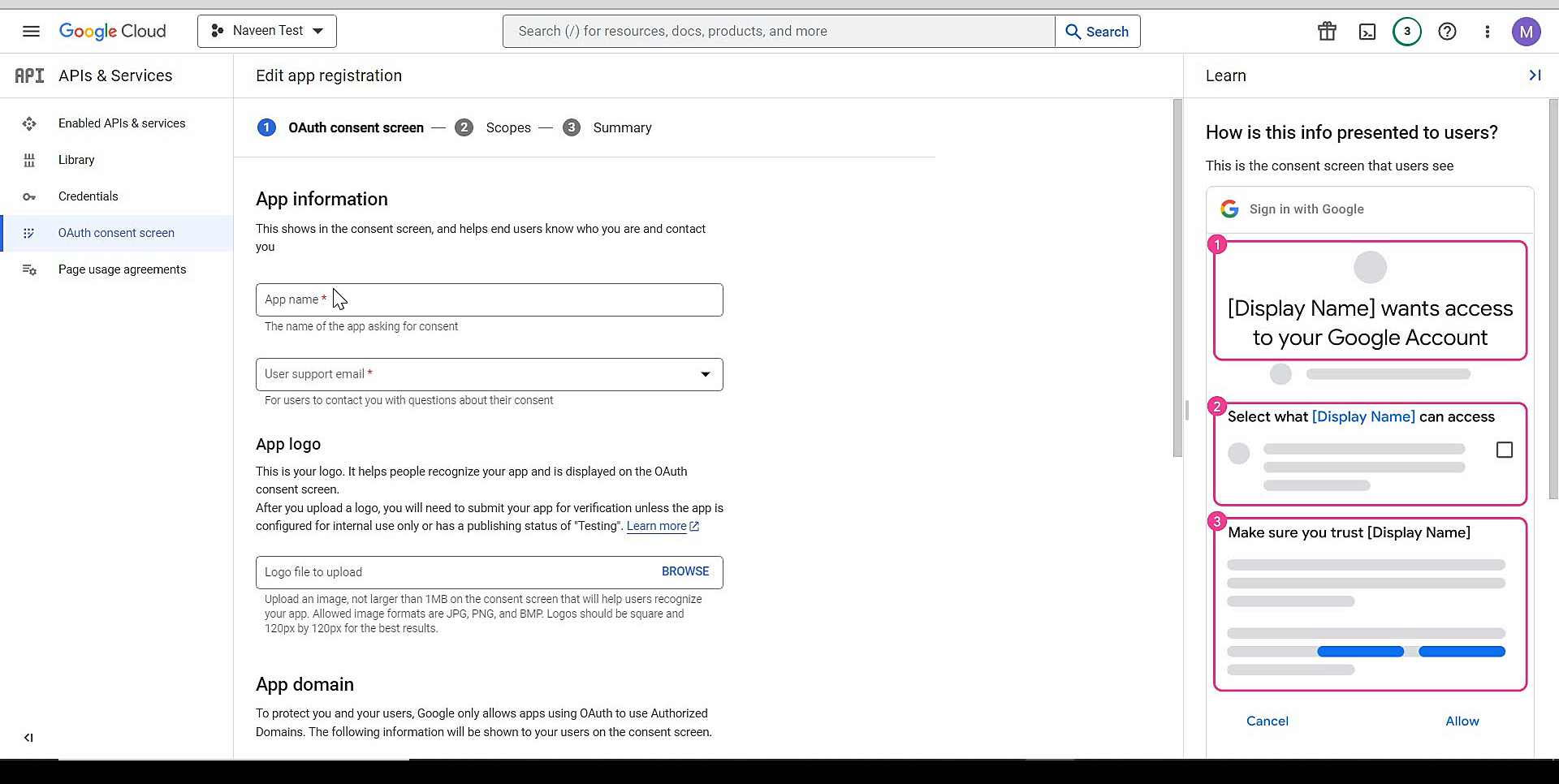Viewport: 1559px width, 784px height.
Task: Click BROWSE to upload a logo
Action: click(685, 571)
